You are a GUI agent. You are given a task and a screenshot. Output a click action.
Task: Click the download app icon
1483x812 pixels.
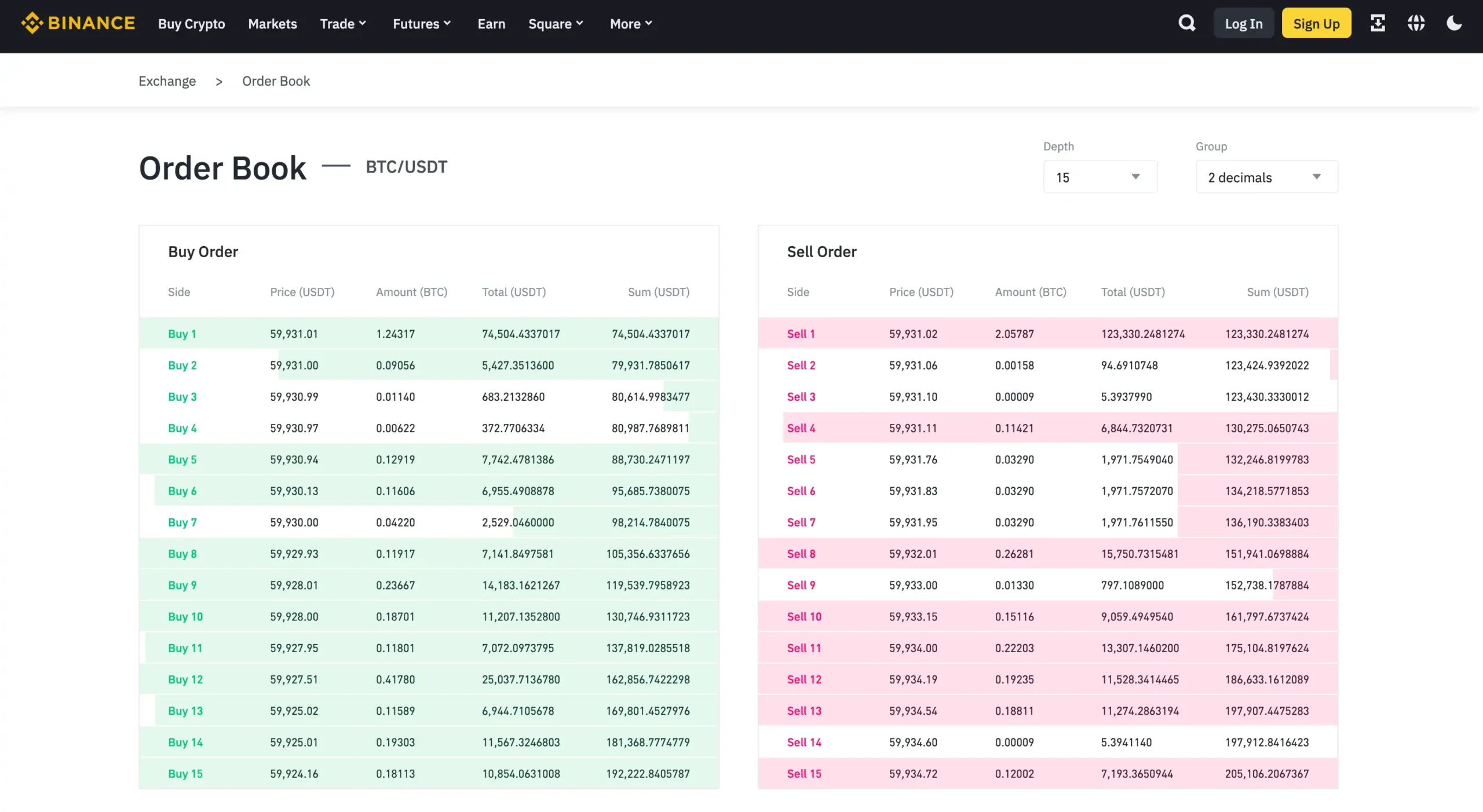pos(1378,23)
